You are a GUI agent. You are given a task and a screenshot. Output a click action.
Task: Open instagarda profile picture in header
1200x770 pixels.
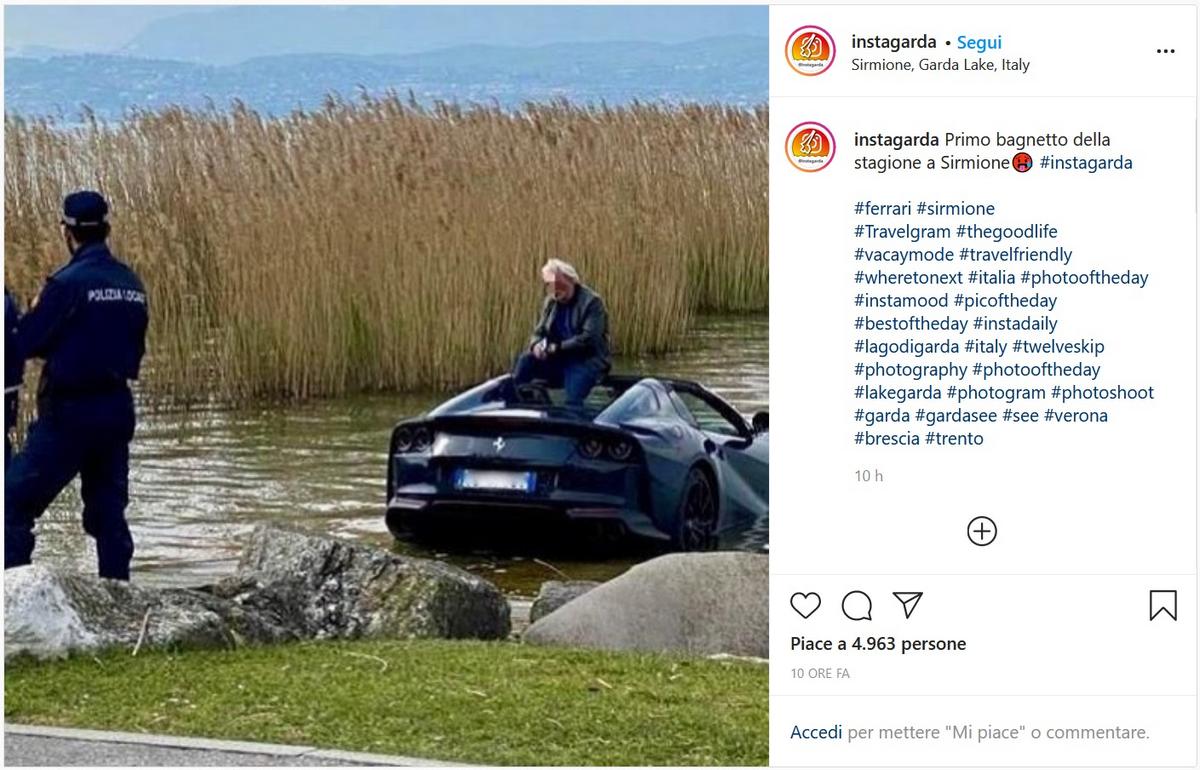810,51
